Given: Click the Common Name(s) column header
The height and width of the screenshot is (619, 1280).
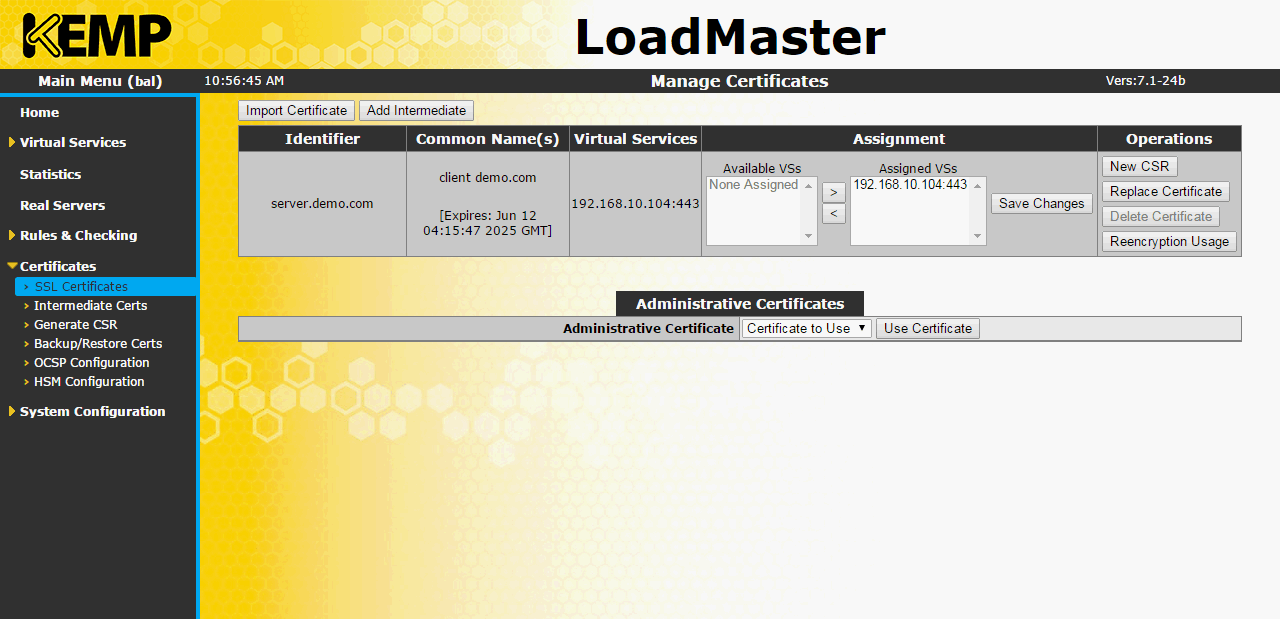Looking at the screenshot, I should point(488,139).
